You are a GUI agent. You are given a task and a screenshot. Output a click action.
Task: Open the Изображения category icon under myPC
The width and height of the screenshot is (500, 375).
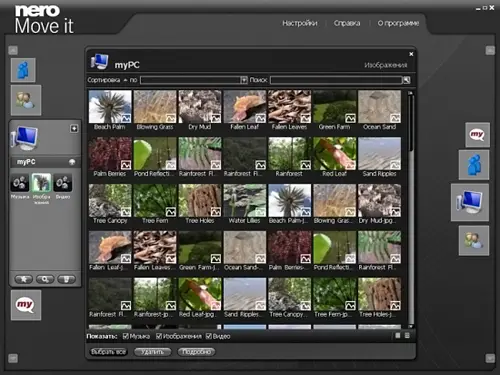pyautogui.click(x=41, y=183)
